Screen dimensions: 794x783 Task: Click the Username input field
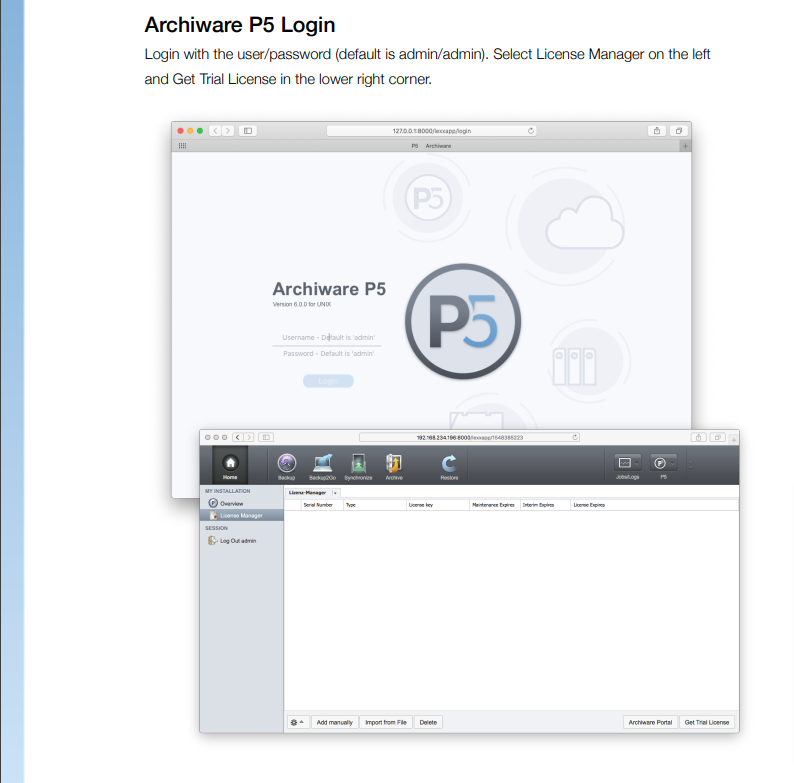pos(327,338)
